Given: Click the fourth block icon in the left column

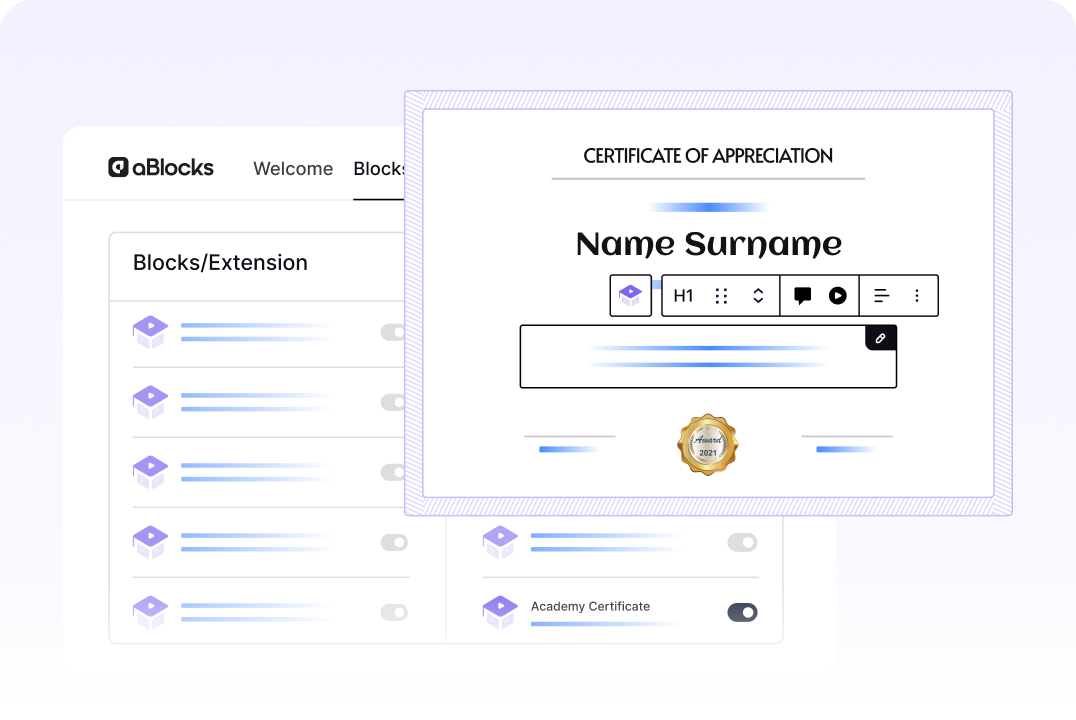Looking at the screenshot, I should click(x=150, y=542).
